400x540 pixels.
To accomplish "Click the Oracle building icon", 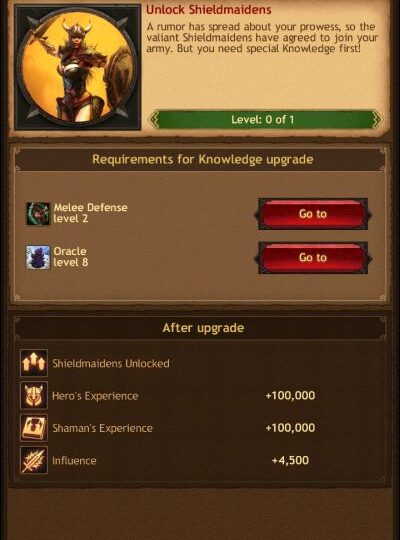I will [x=38, y=257].
